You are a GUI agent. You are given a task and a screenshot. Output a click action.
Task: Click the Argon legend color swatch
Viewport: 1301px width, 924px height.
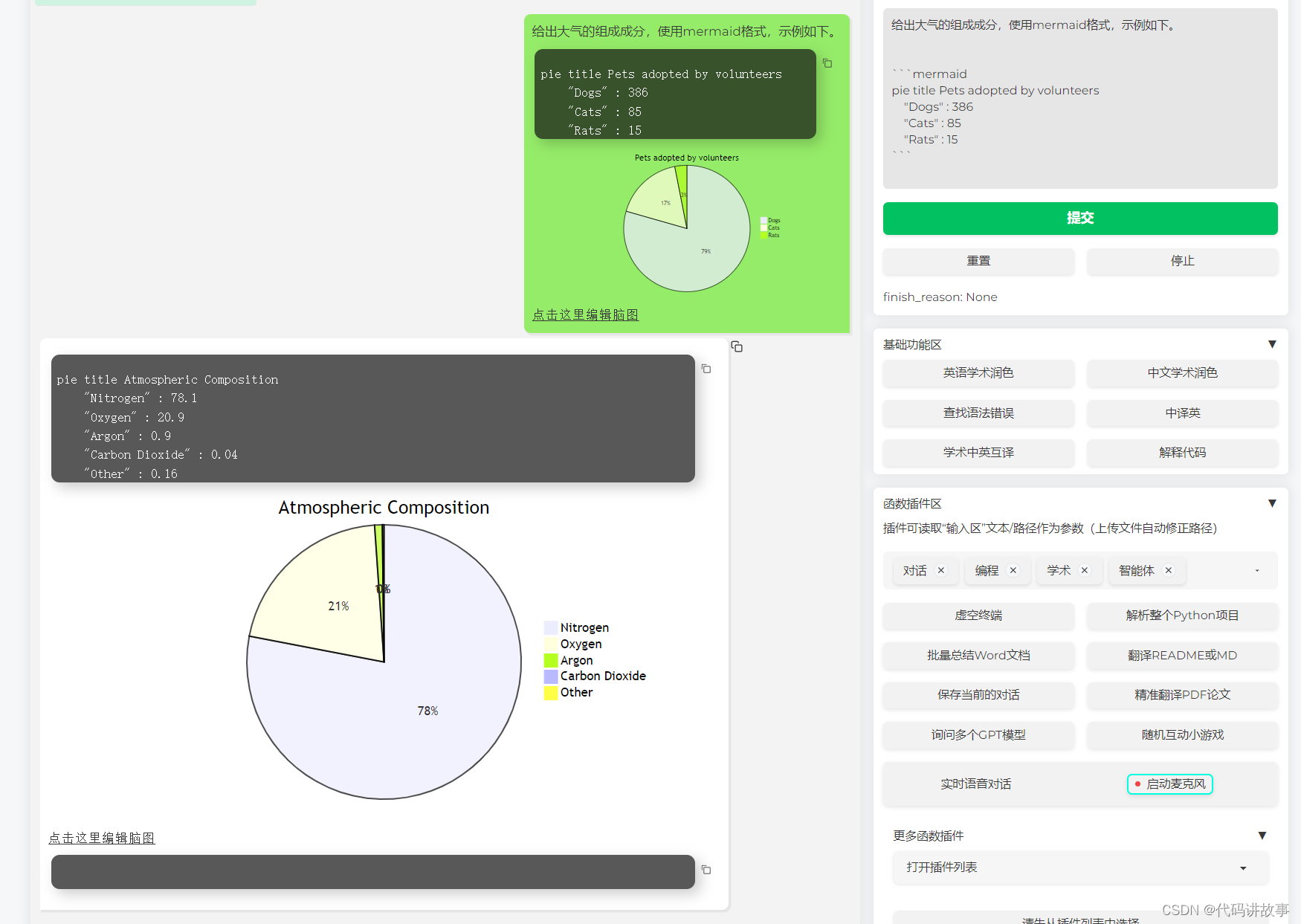tap(551, 660)
